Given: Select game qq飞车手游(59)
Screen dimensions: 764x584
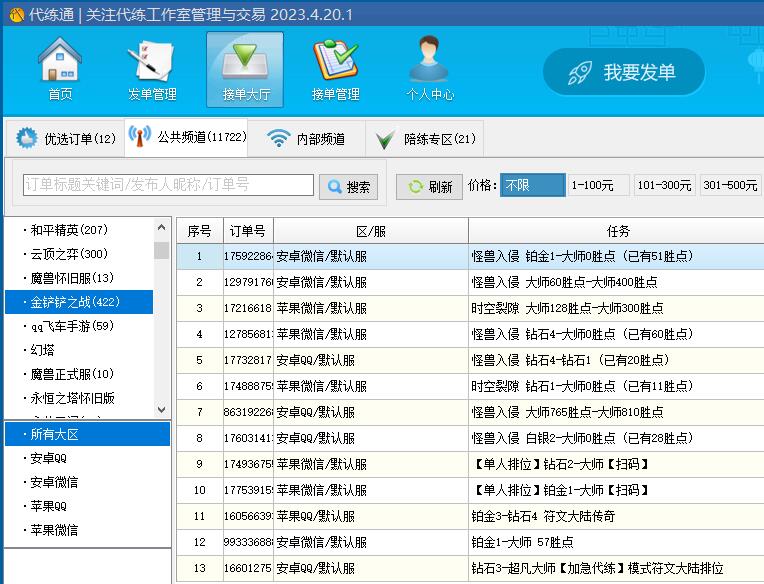Looking at the screenshot, I should (x=79, y=326).
